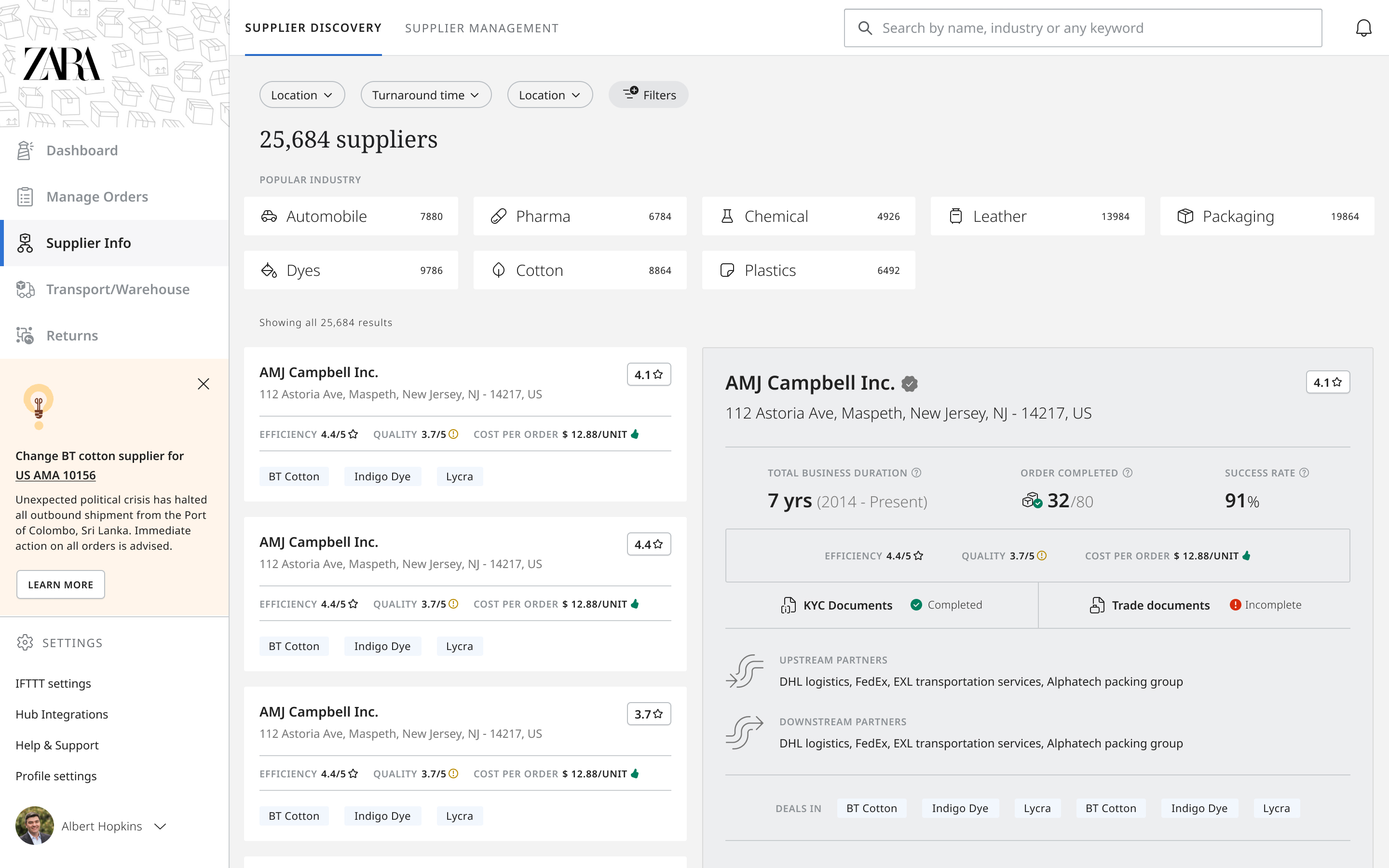Open IFTTT settings
The image size is (1389, 868).
tap(54, 683)
